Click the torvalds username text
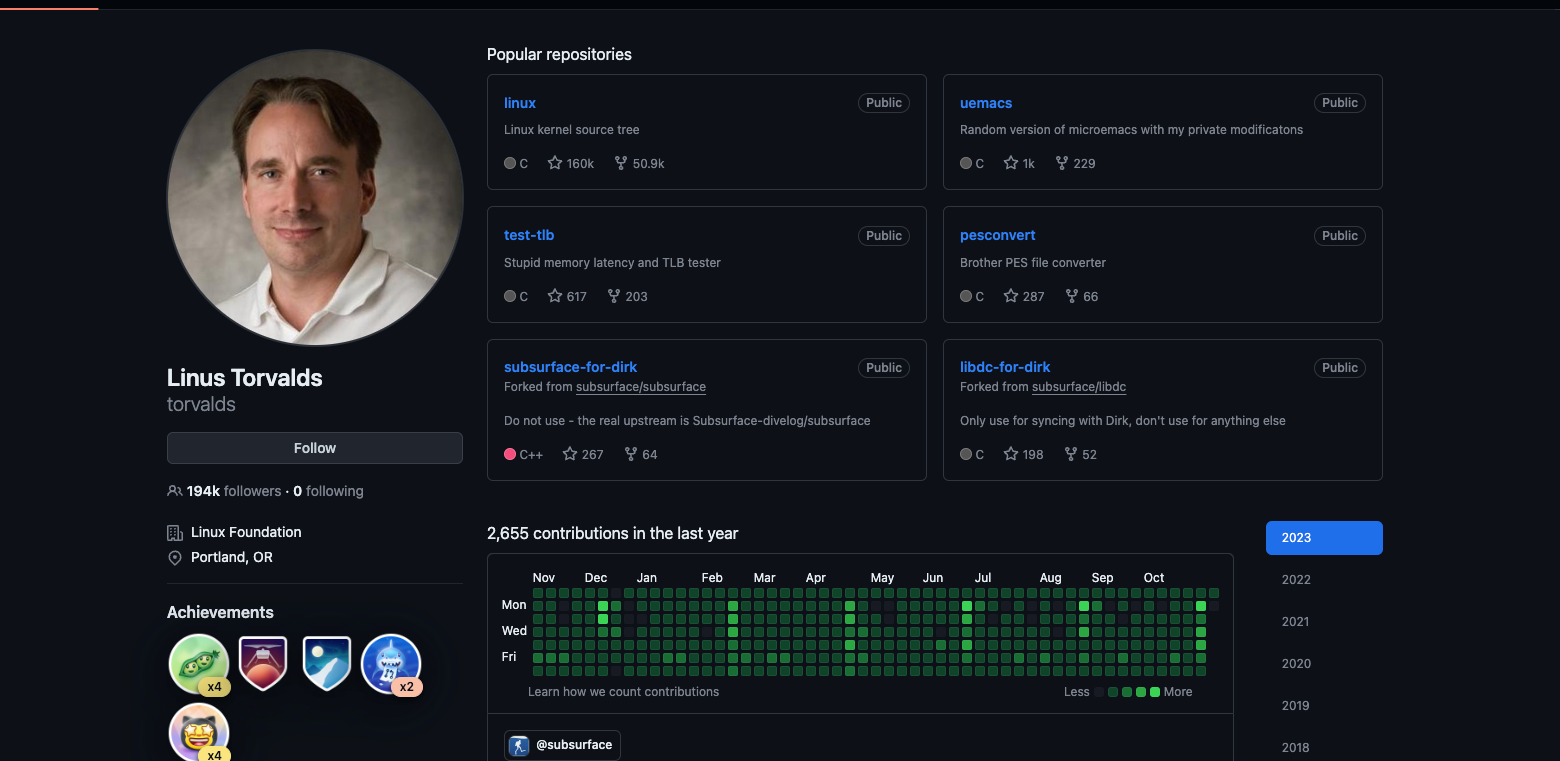The width and height of the screenshot is (1560, 761). point(201,404)
